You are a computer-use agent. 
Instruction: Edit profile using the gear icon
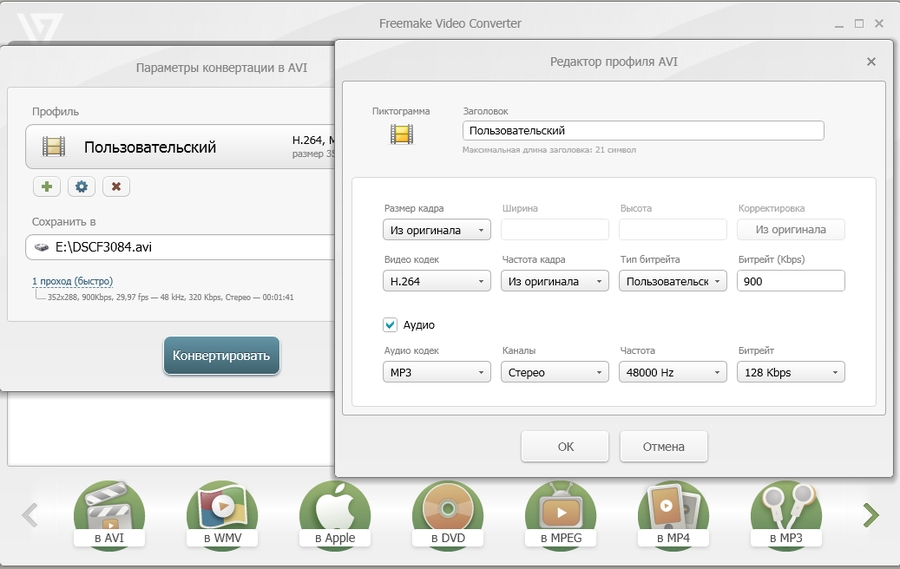pos(82,187)
